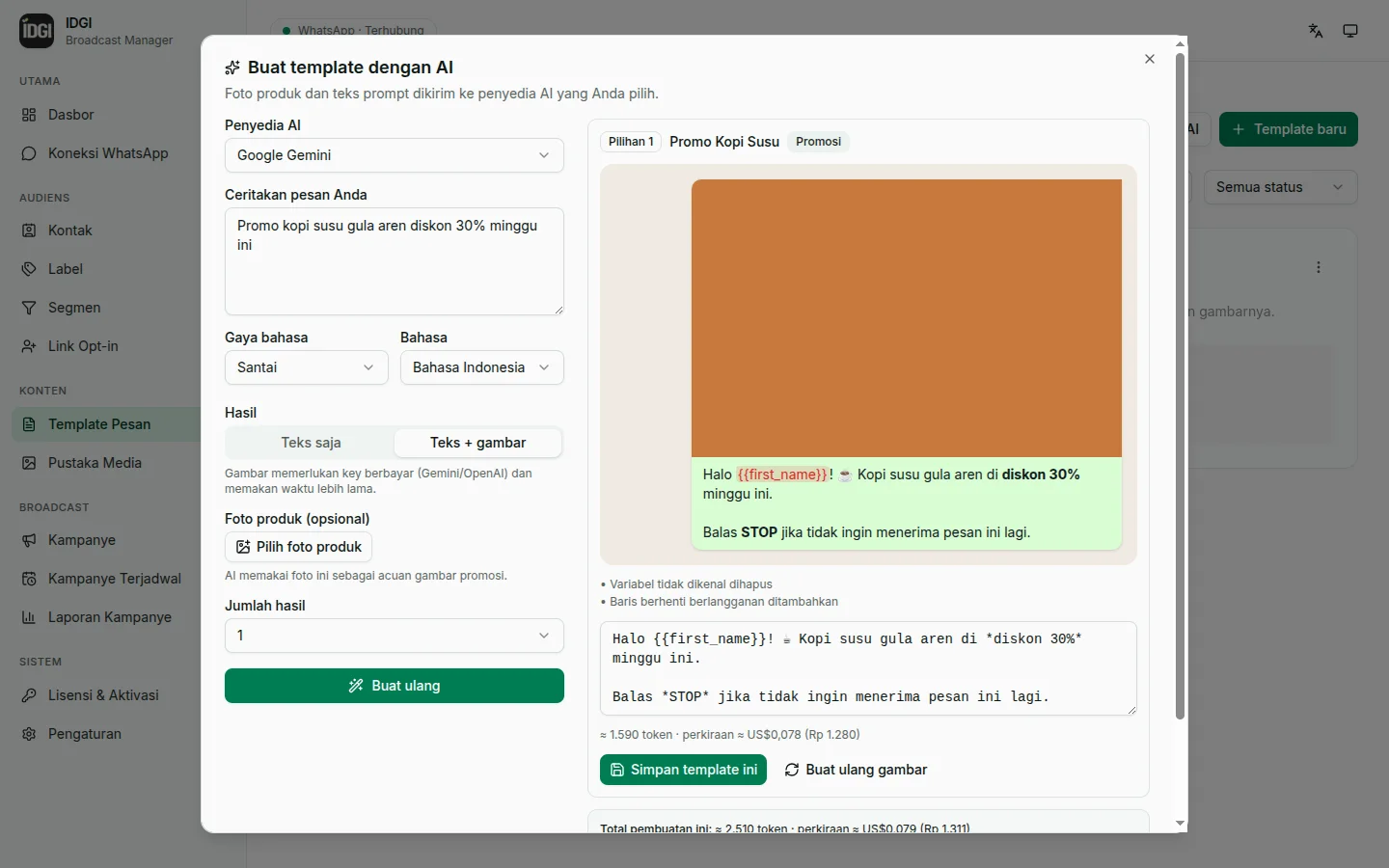Click the Link Opt-in user icon
The image size is (1389, 868).
coord(29,346)
